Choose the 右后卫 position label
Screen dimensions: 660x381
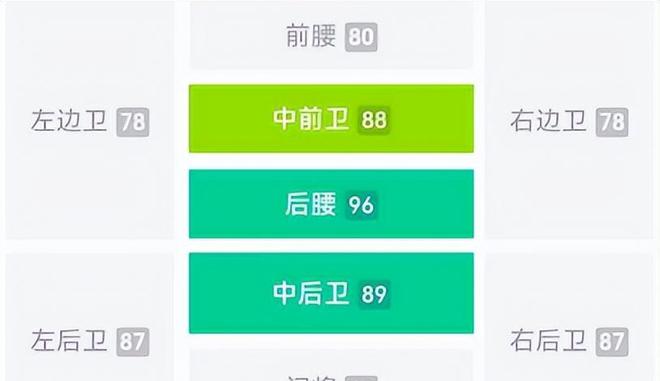(x=548, y=341)
